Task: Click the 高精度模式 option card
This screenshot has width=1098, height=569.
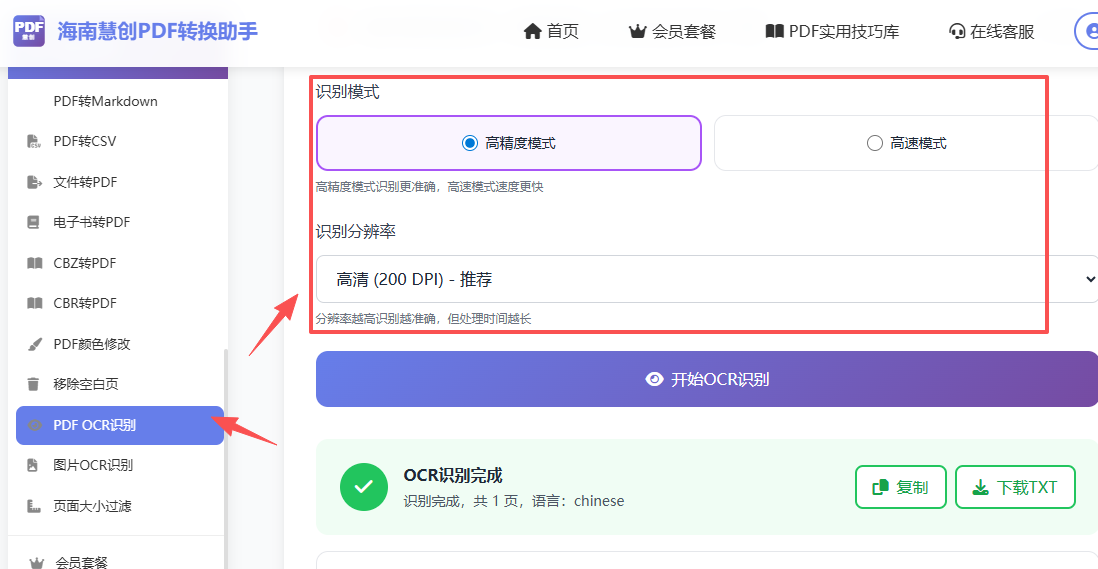Action: tap(509, 143)
